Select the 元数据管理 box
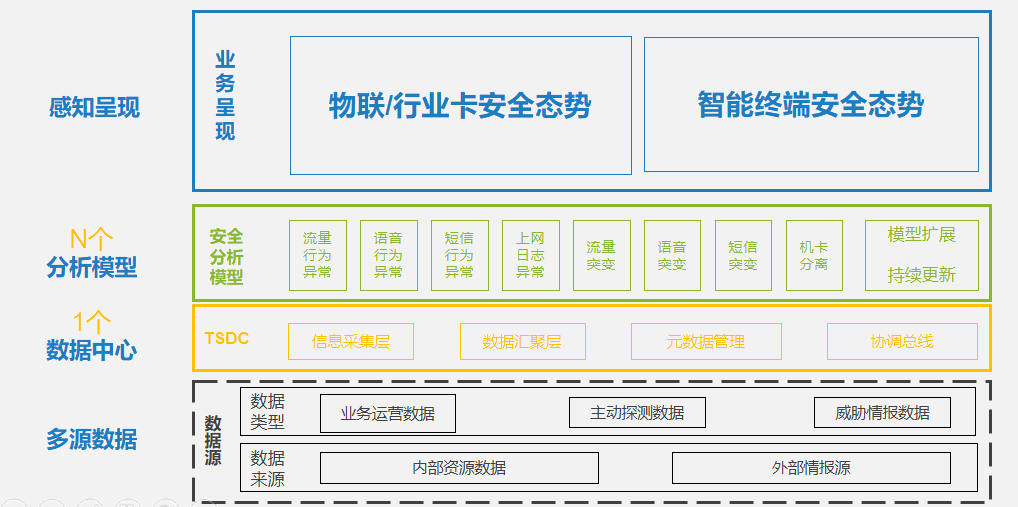Screen dimensions: 1018x507 [705, 341]
